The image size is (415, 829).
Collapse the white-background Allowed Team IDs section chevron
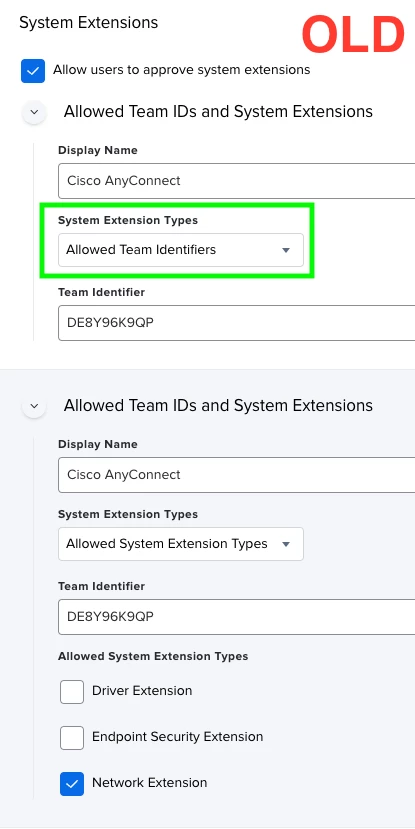[x=34, y=112]
